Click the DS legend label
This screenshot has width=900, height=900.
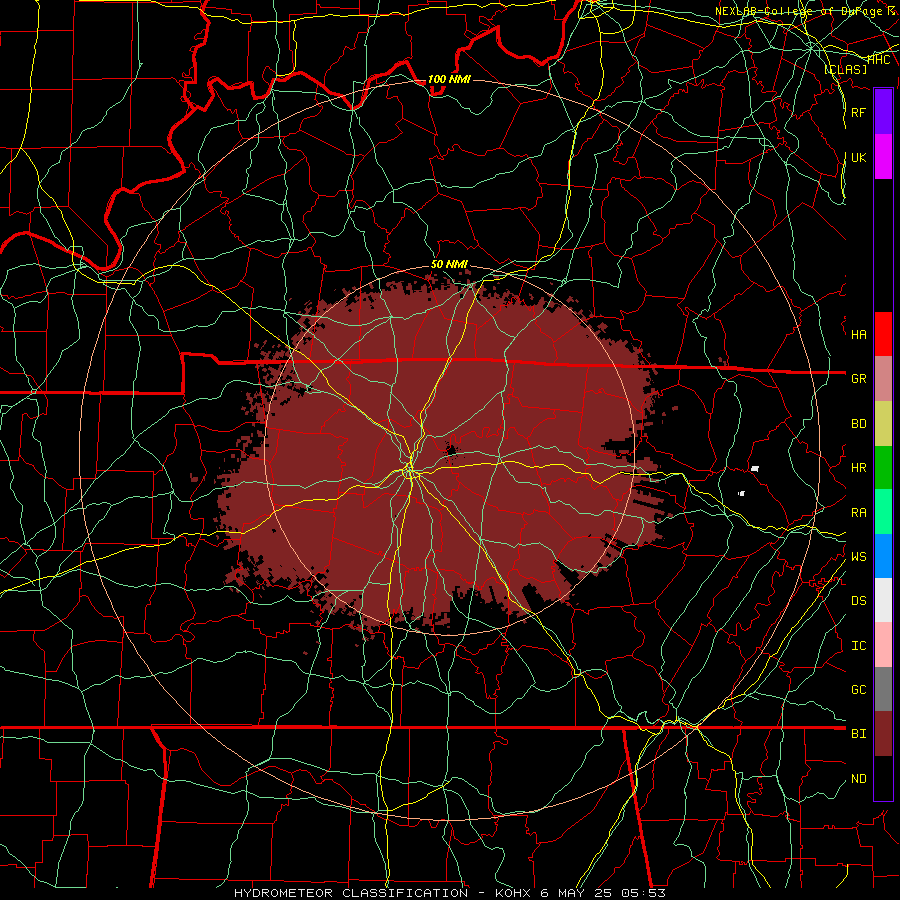(x=858, y=601)
